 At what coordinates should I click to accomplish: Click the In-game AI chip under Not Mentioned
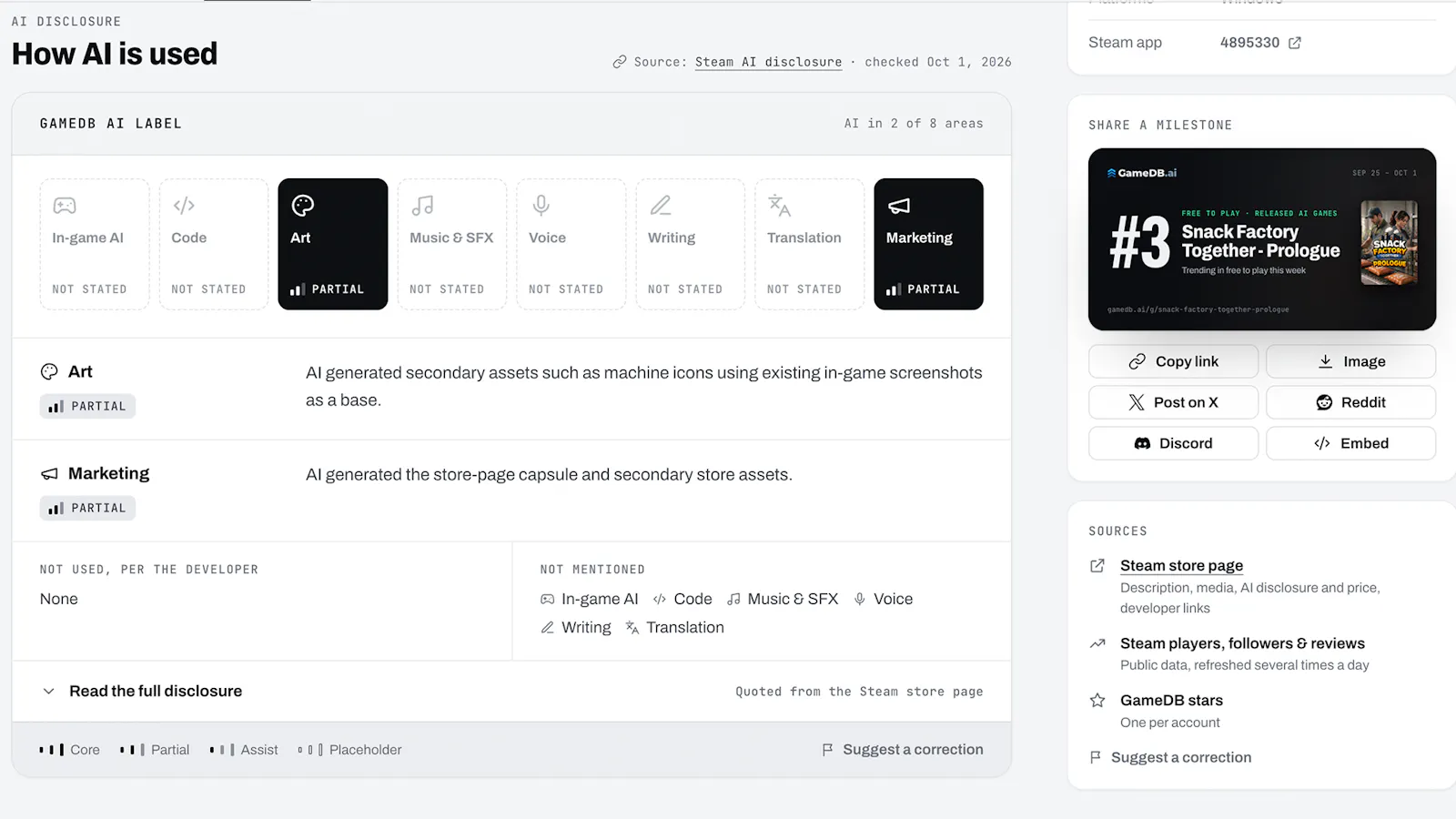(x=590, y=599)
